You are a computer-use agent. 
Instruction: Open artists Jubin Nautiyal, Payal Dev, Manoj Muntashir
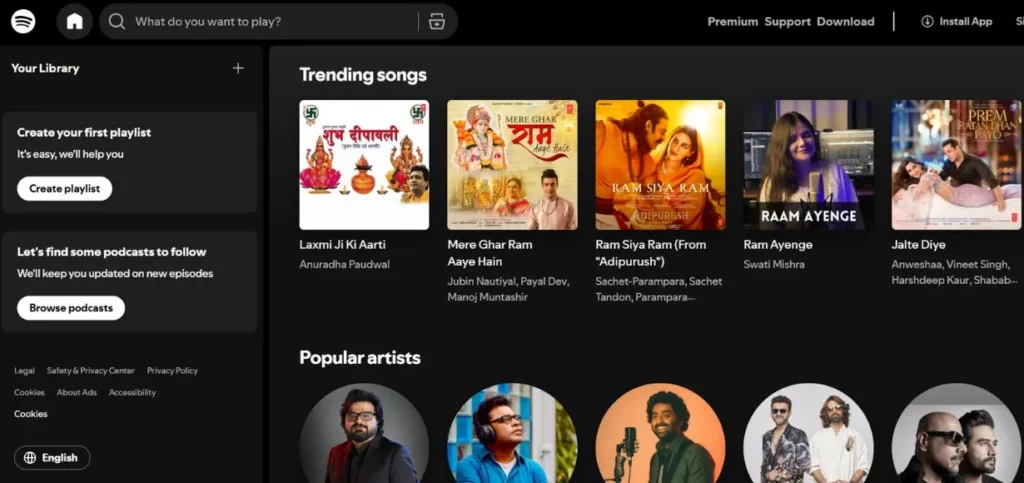(x=508, y=289)
